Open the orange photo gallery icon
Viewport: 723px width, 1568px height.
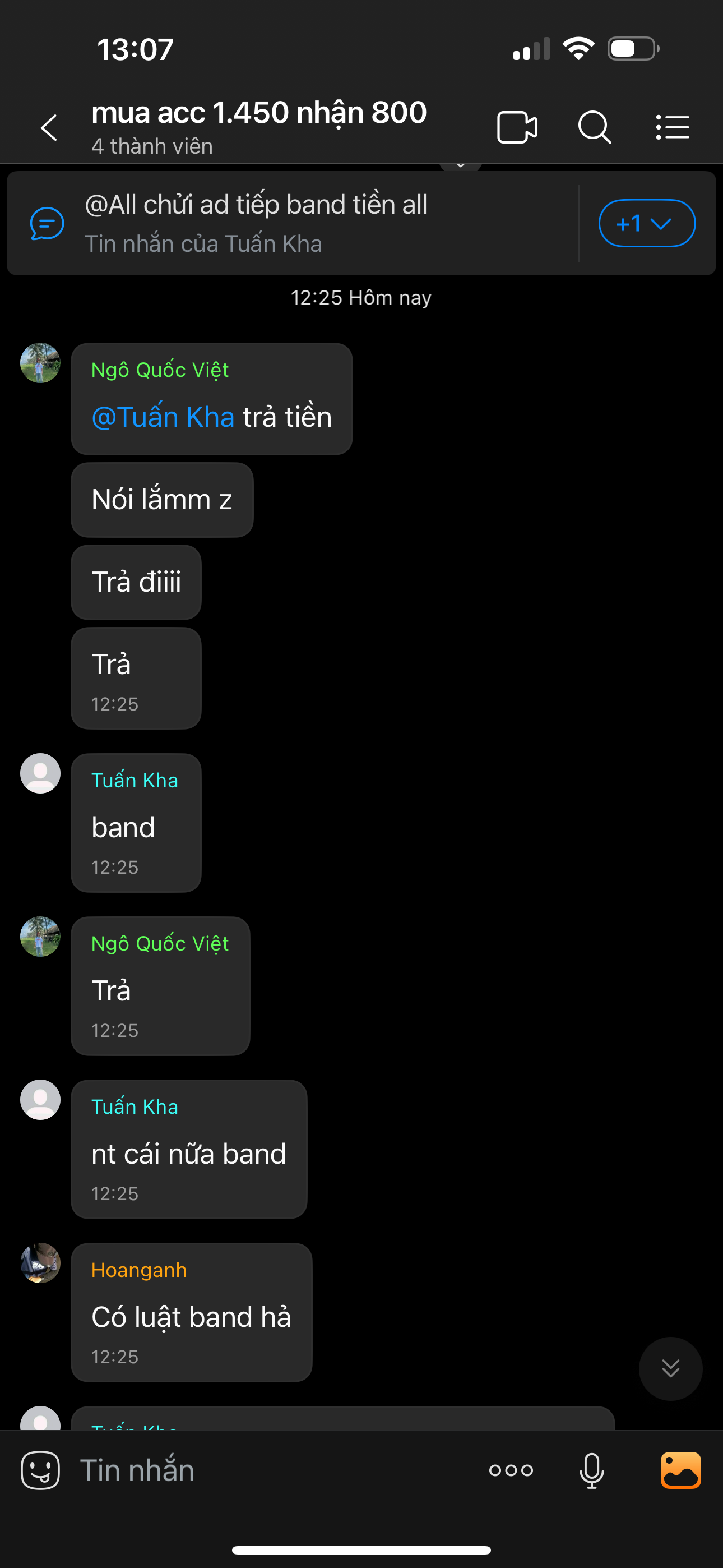[680, 1470]
